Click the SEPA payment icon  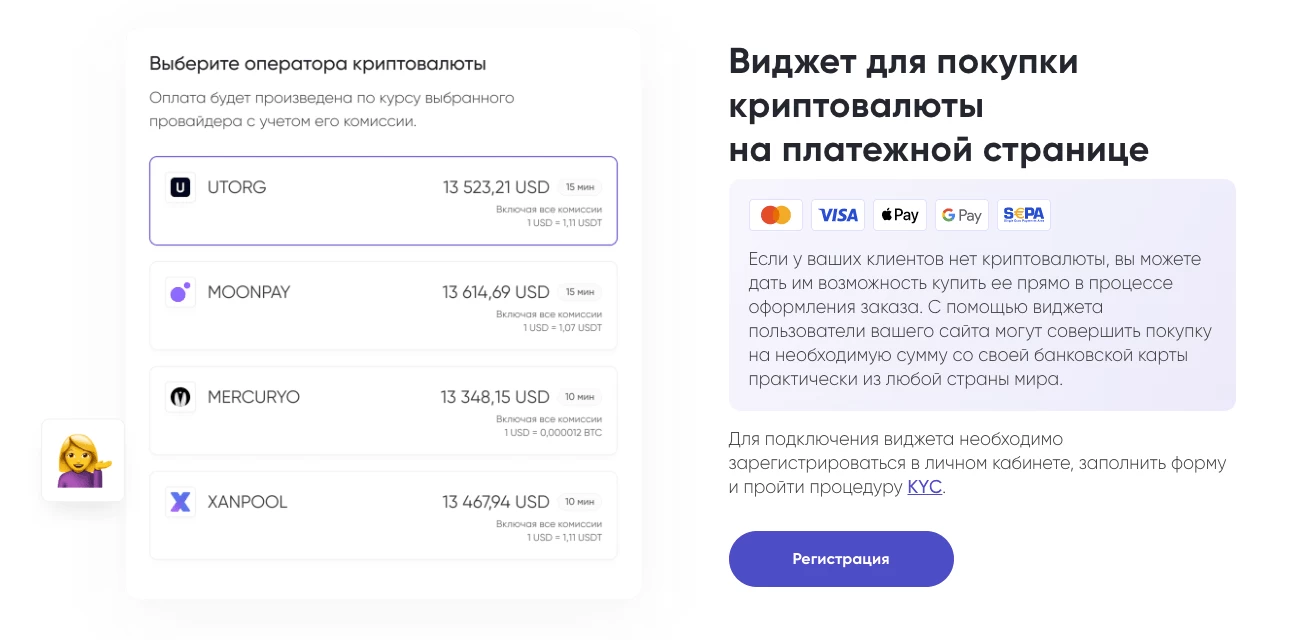click(1024, 215)
